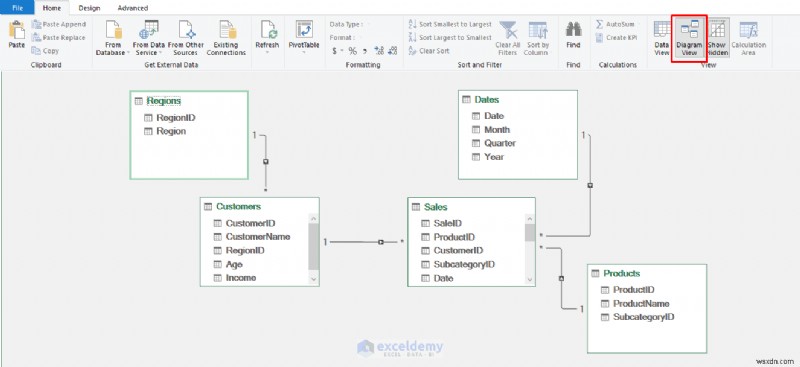
Task: Choose From Other Sources
Action: click(x=186, y=38)
